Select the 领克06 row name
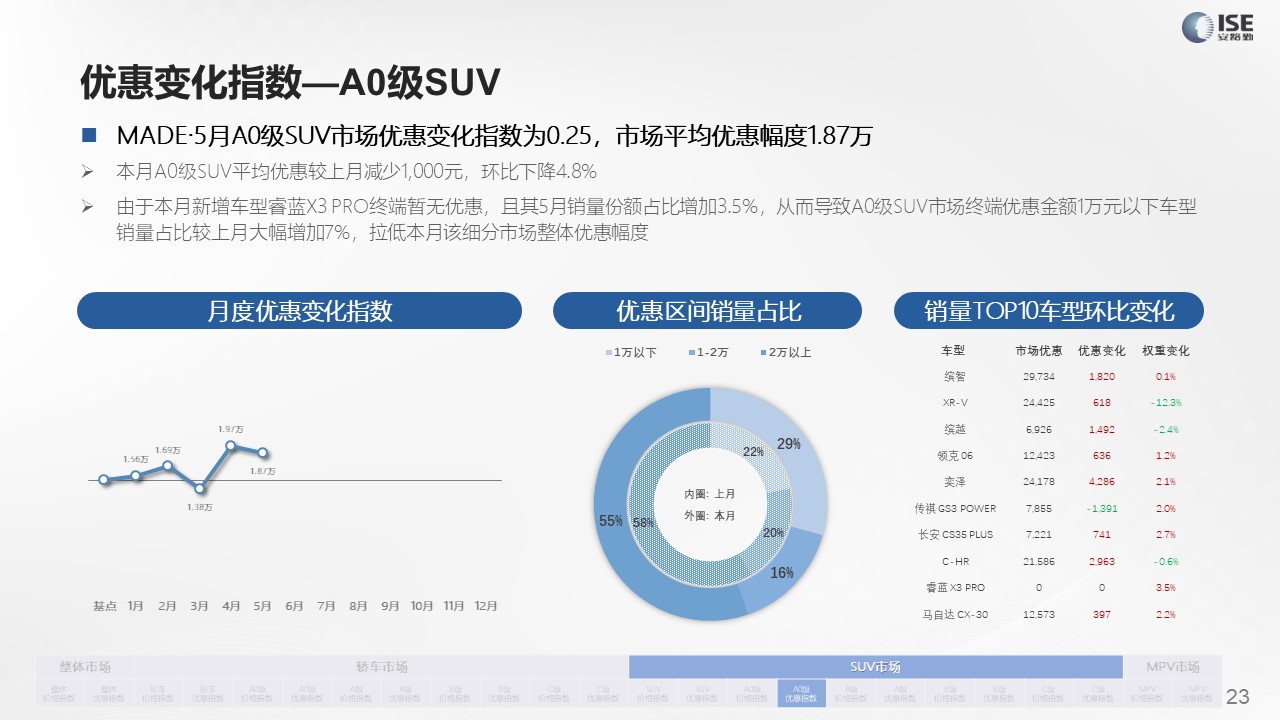This screenshot has width=1280, height=720. [954, 456]
